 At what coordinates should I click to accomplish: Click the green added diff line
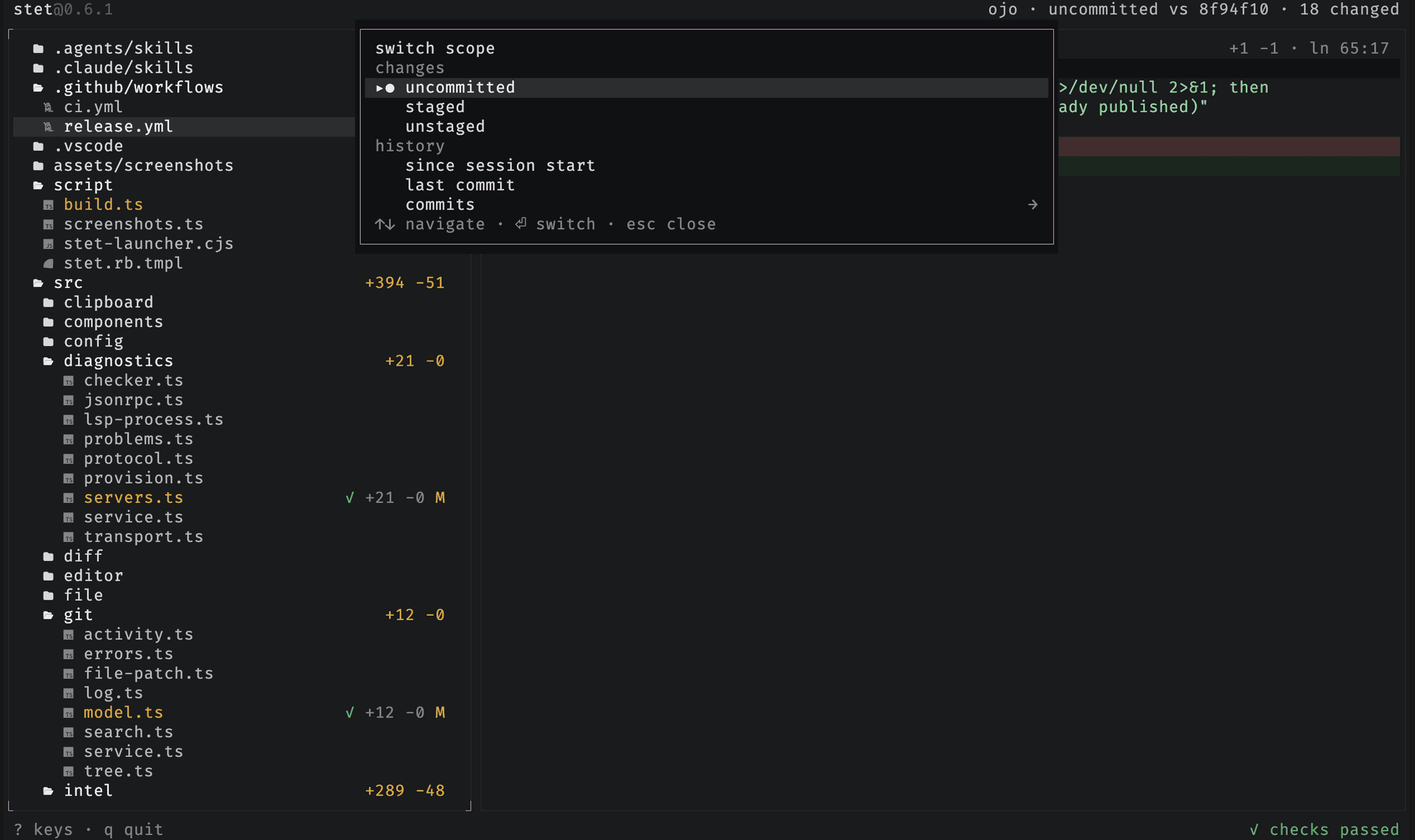pos(1229,166)
